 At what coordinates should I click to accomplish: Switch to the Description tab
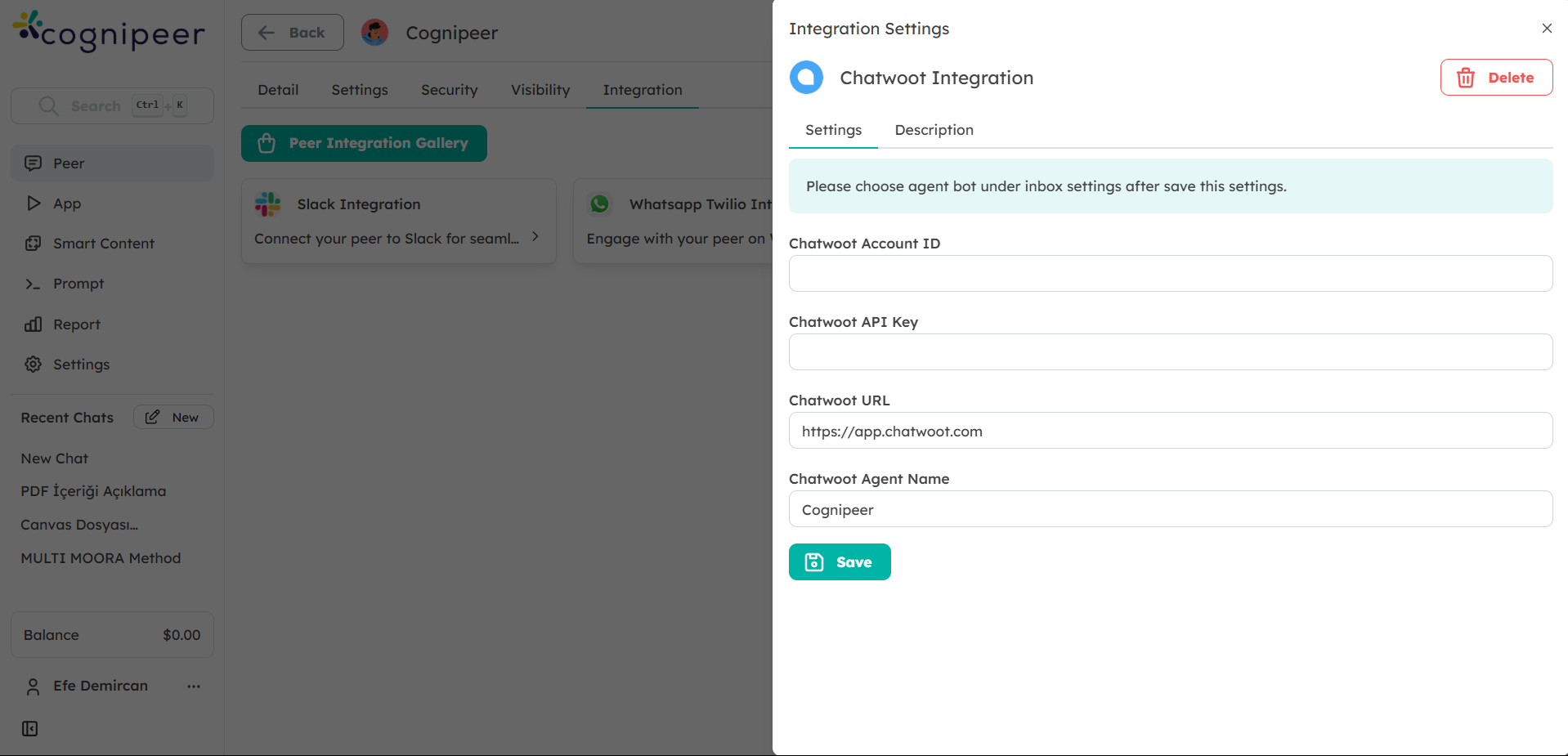934,130
